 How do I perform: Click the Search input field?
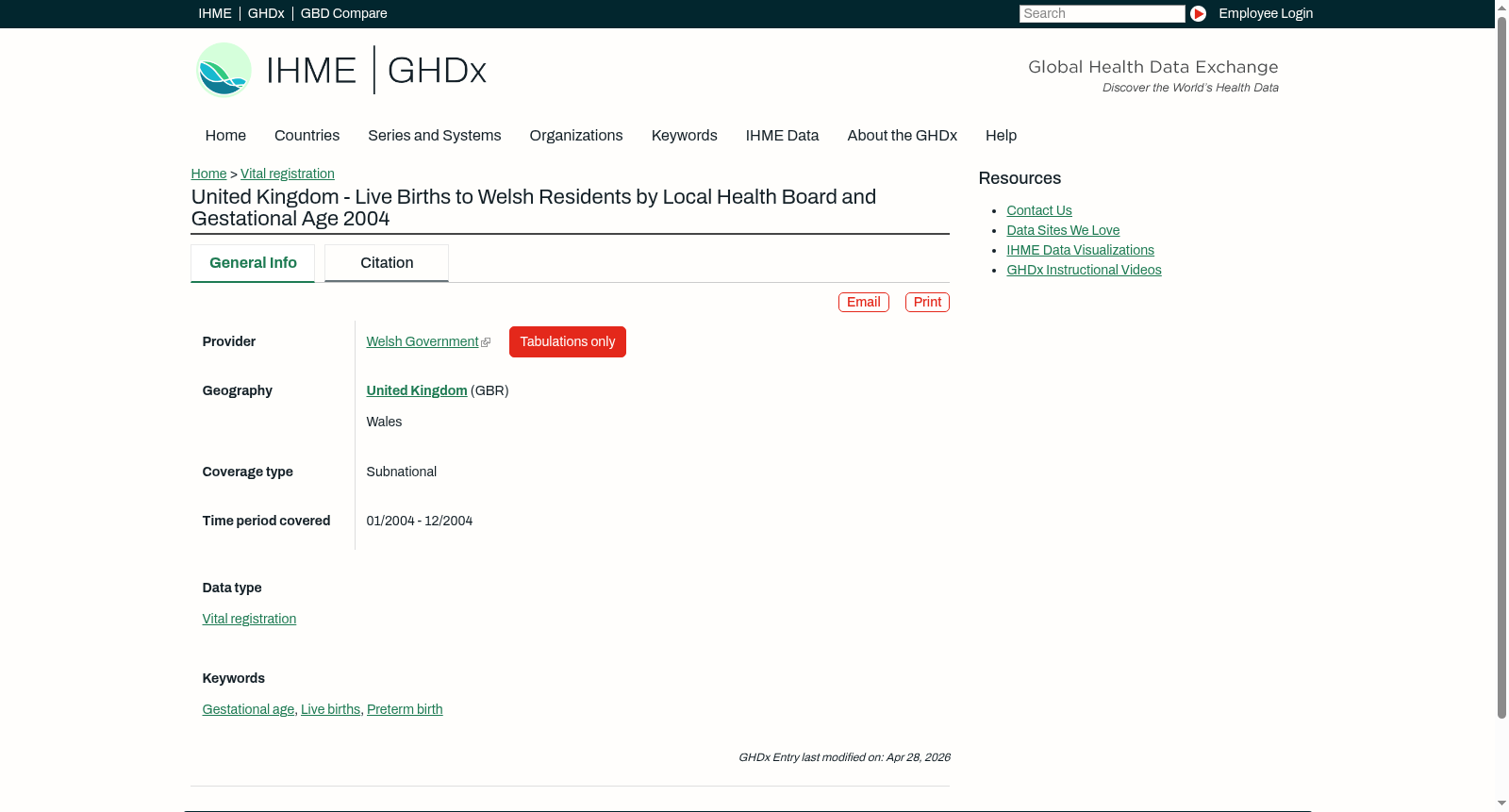[x=1102, y=13]
